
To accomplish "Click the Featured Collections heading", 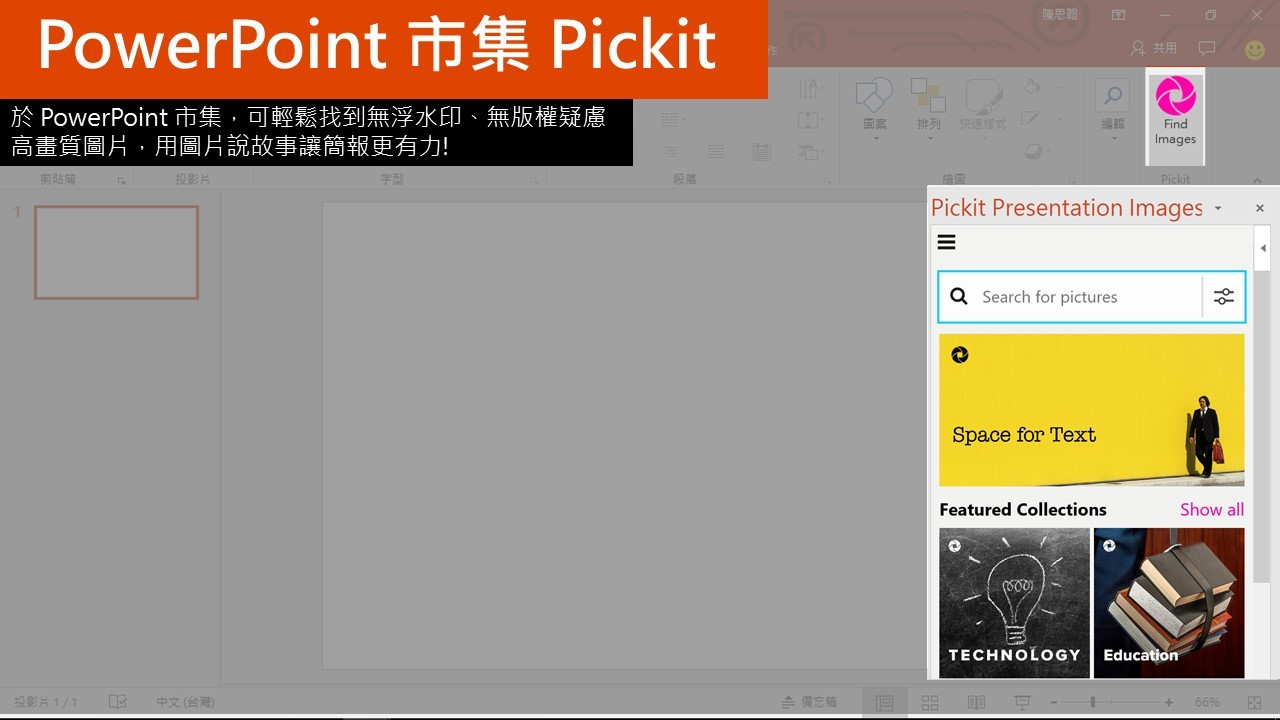I will [x=1023, y=509].
